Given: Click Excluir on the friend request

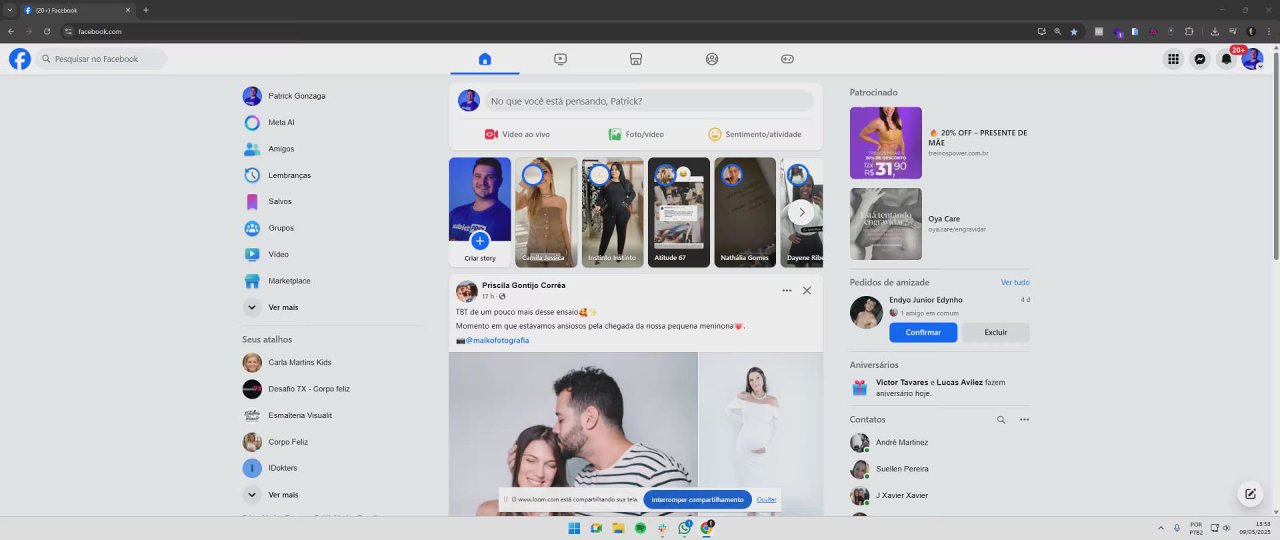Looking at the screenshot, I should 996,332.
